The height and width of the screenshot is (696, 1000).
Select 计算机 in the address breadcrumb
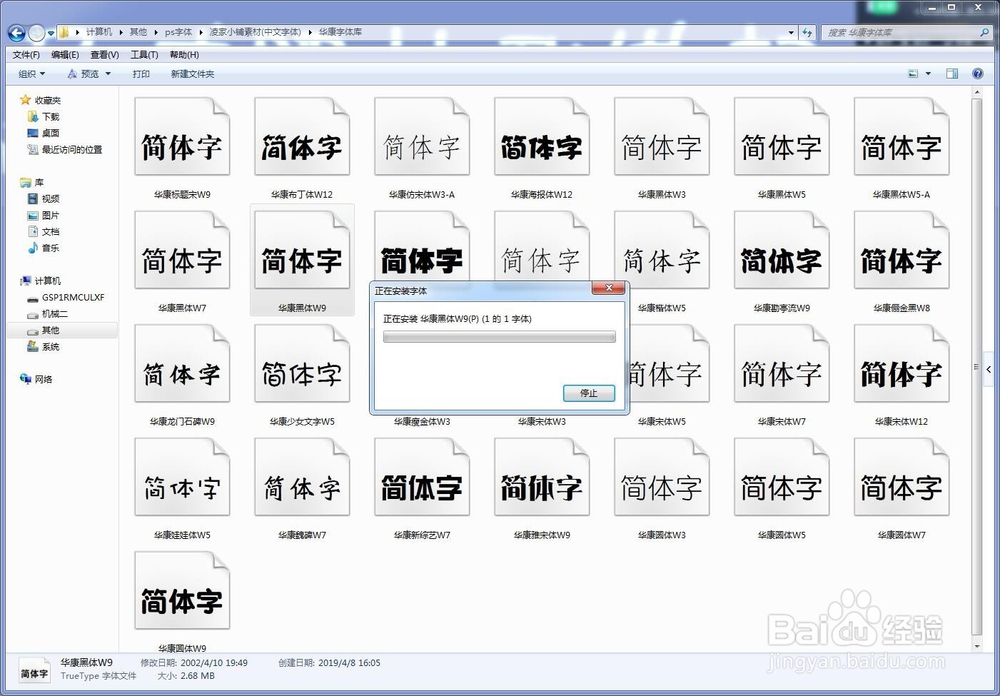pos(99,32)
